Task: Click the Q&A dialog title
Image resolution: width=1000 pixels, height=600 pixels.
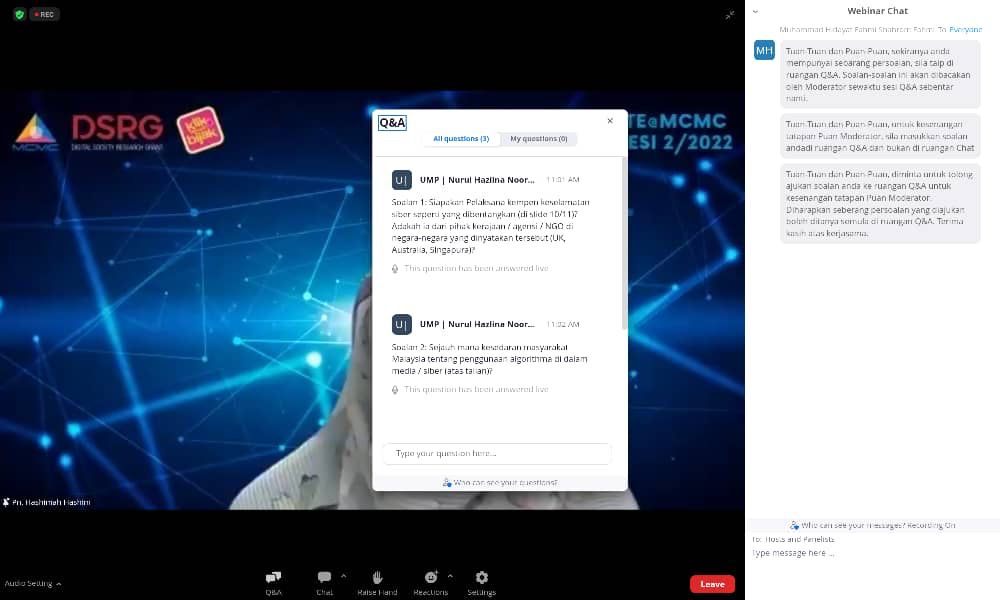Action: click(392, 122)
